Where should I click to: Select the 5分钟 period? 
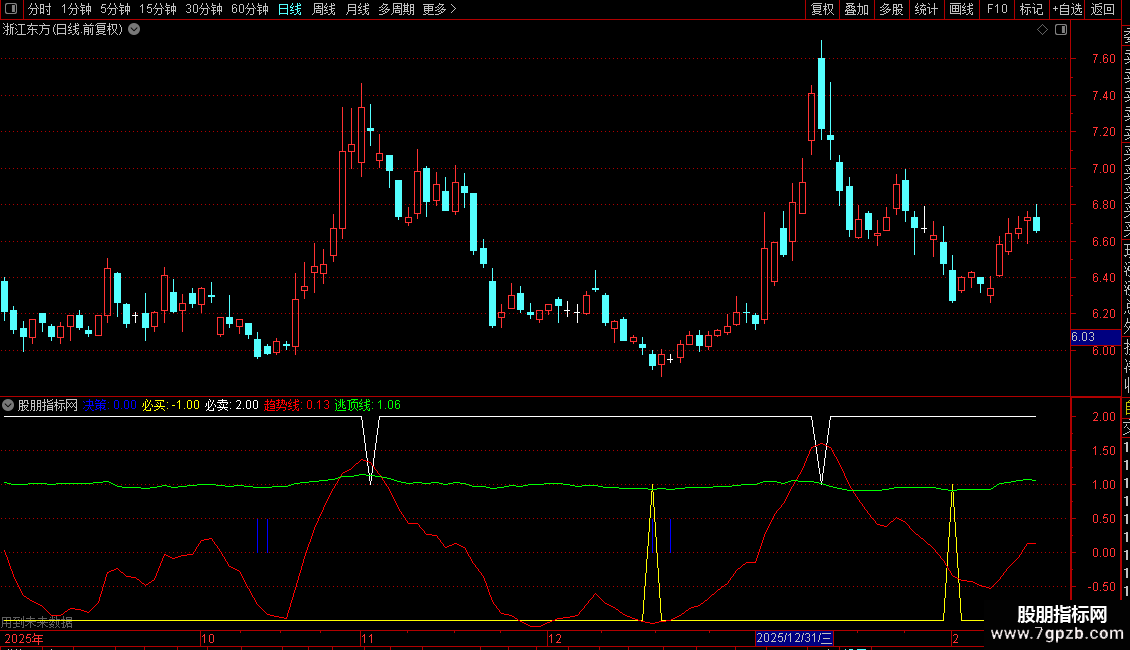coord(115,9)
